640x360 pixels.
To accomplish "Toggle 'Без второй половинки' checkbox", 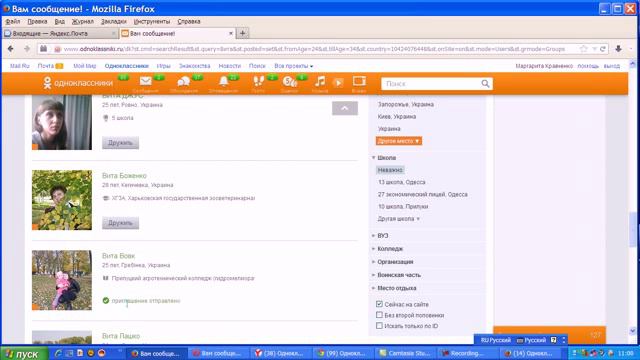I will (379, 315).
